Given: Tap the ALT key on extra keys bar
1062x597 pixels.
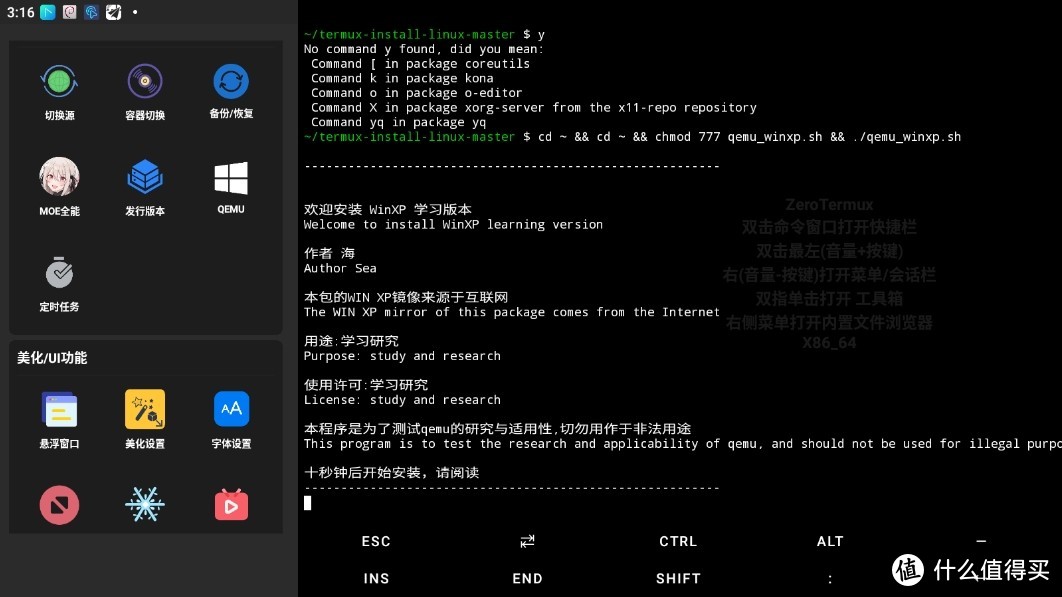Looking at the screenshot, I should [x=830, y=541].
